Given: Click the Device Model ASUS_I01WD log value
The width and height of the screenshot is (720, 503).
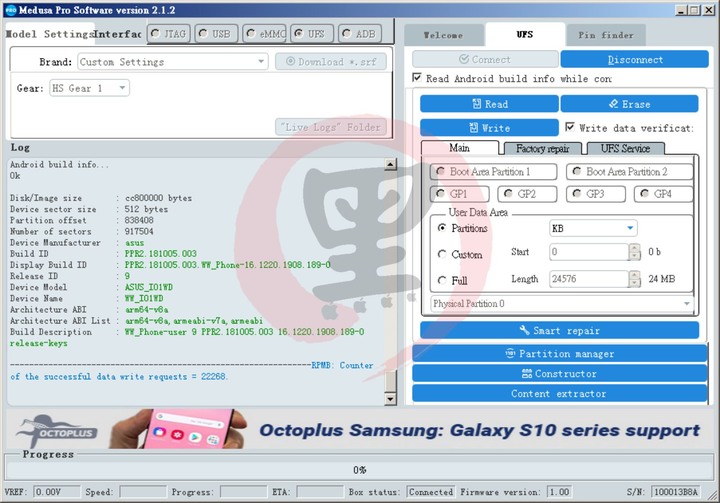Looking at the screenshot, I should coord(149,287).
